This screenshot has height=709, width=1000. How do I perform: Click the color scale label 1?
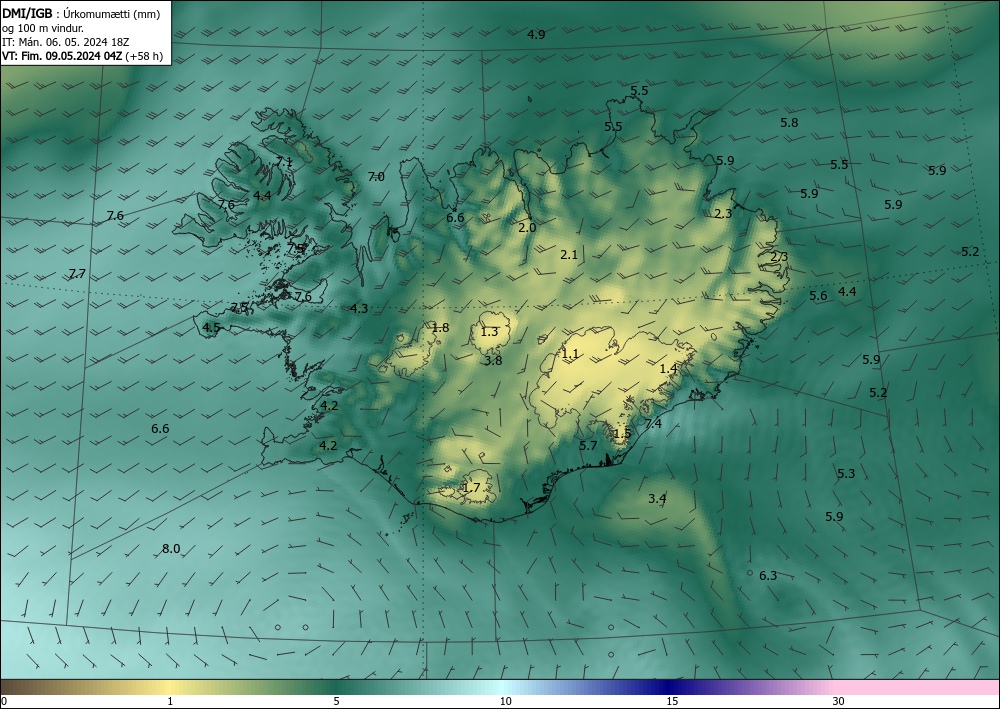(170, 701)
